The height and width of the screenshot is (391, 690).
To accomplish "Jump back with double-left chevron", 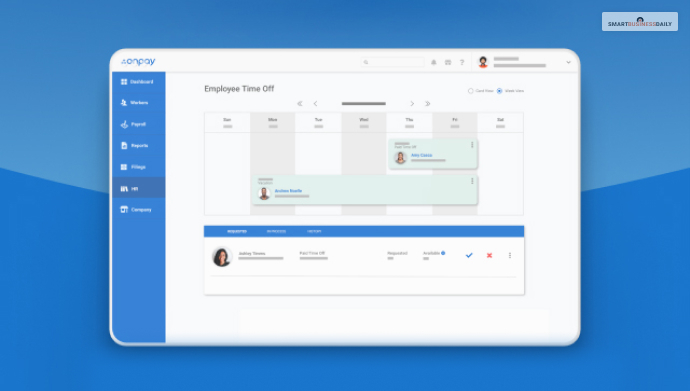I will pos(300,104).
